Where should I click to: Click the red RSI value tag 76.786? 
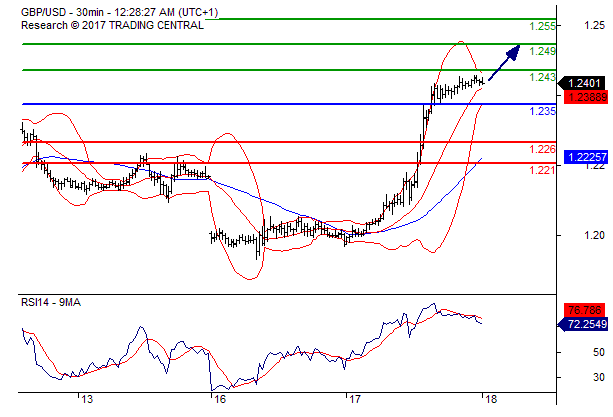point(586,310)
